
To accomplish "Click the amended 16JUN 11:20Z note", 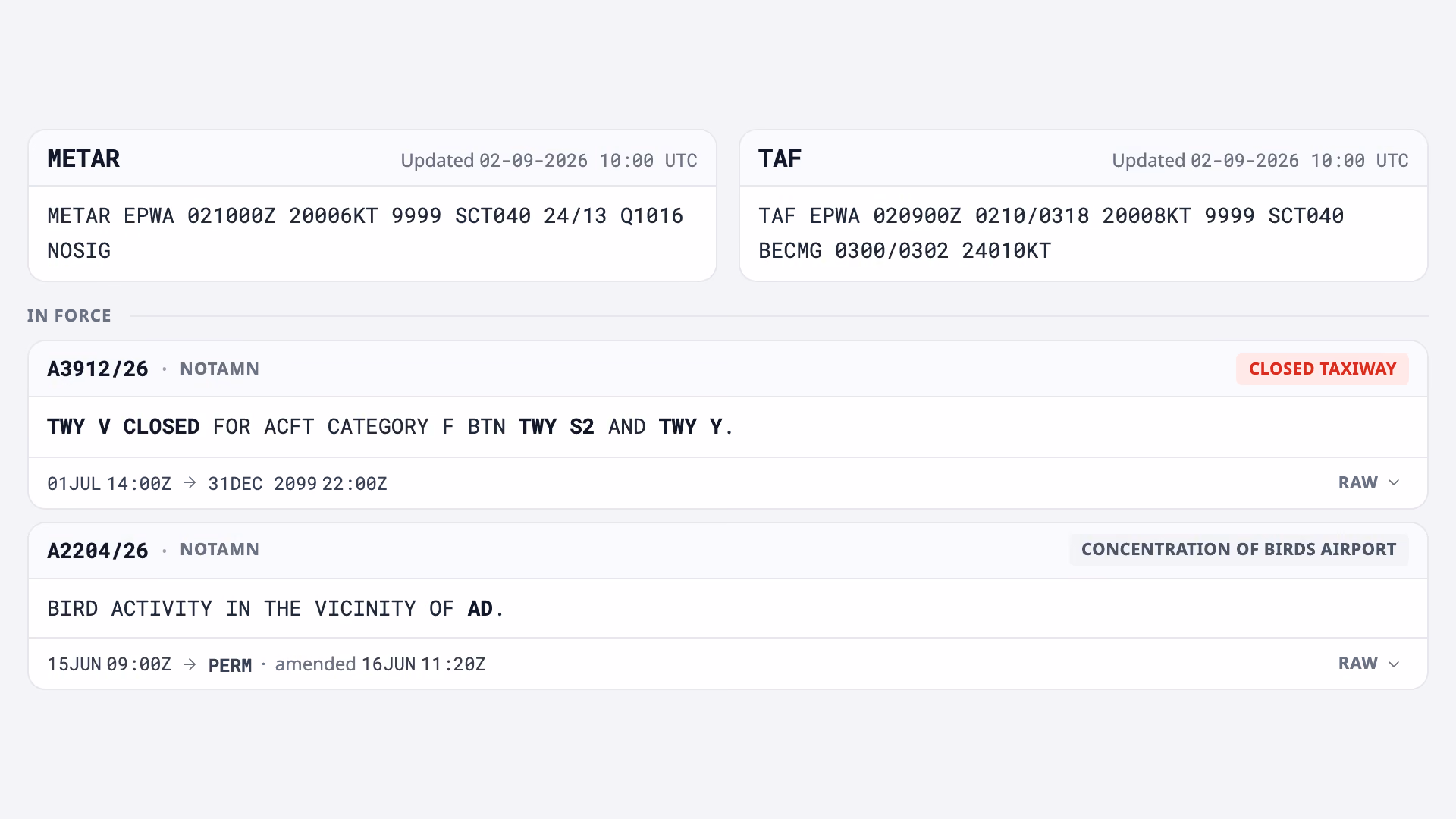I will point(380,664).
